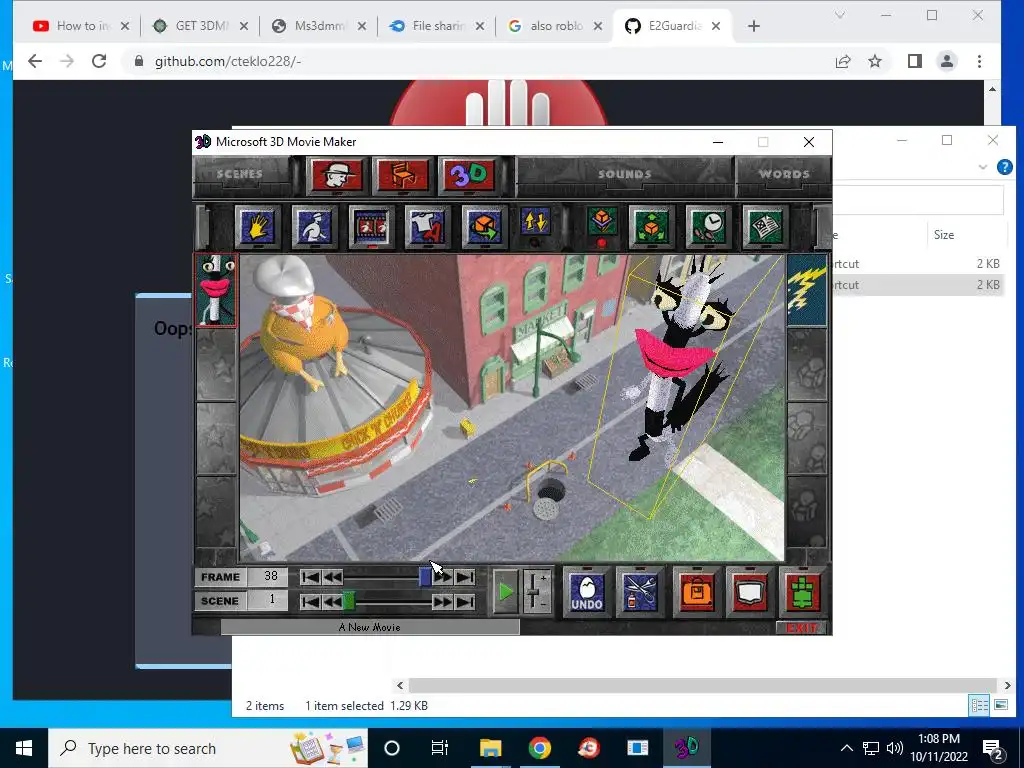Screen dimensions: 1024x768
Task: Open the 3D Words button
Action: tap(469, 175)
